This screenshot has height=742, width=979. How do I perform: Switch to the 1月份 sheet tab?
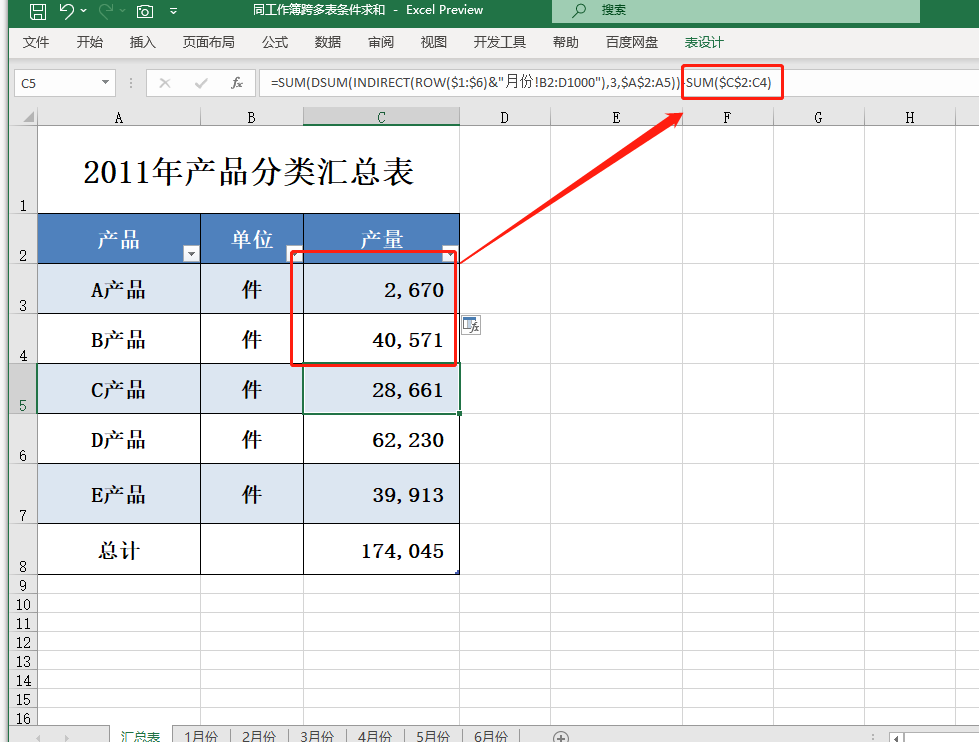[x=201, y=736]
